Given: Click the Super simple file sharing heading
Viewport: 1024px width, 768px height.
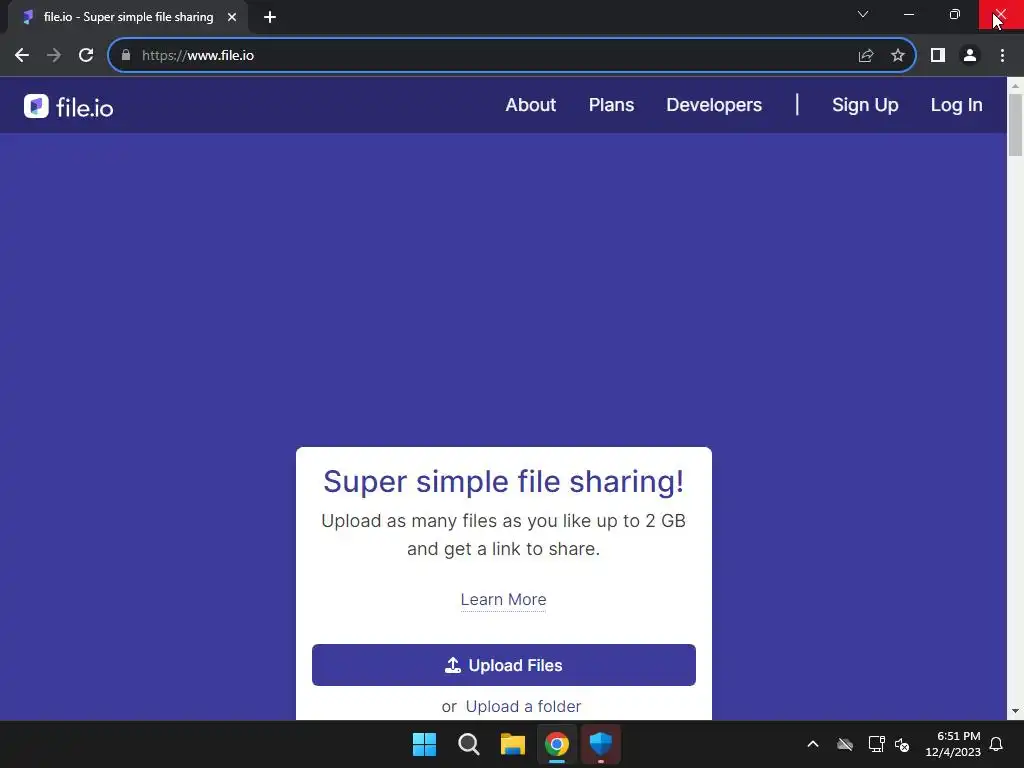Looking at the screenshot, I should [504, 482].
